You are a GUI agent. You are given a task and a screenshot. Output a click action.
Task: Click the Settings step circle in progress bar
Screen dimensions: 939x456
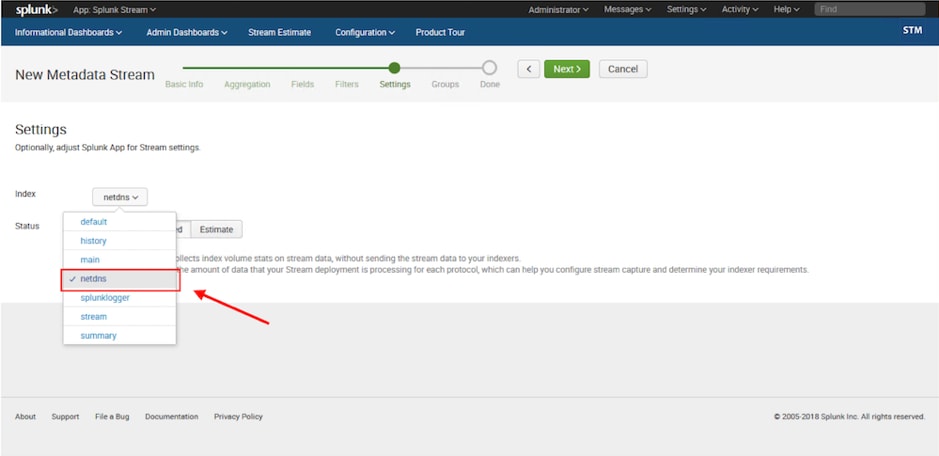coord(394,68)
